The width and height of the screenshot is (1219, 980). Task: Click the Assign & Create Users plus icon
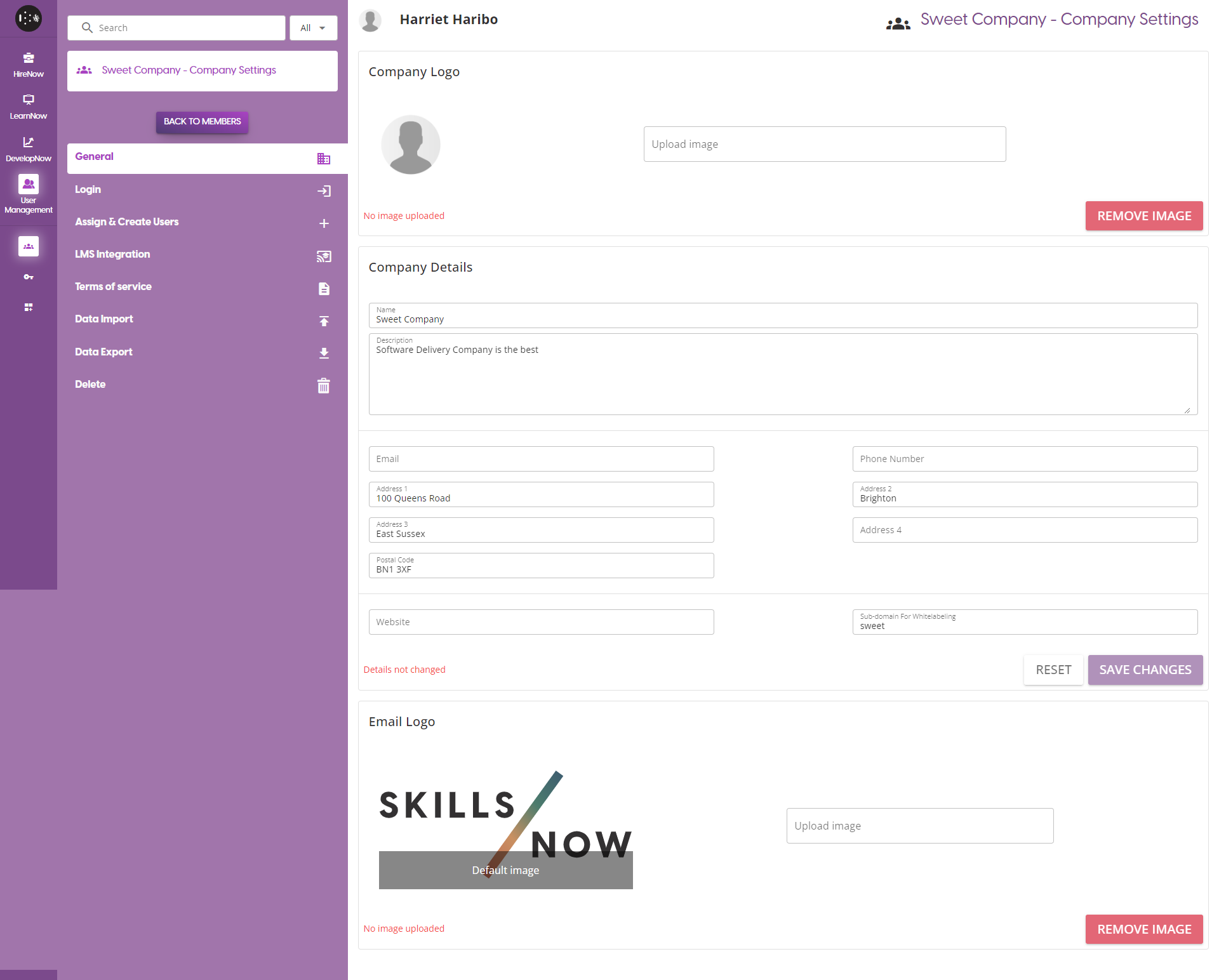[324, 223]
